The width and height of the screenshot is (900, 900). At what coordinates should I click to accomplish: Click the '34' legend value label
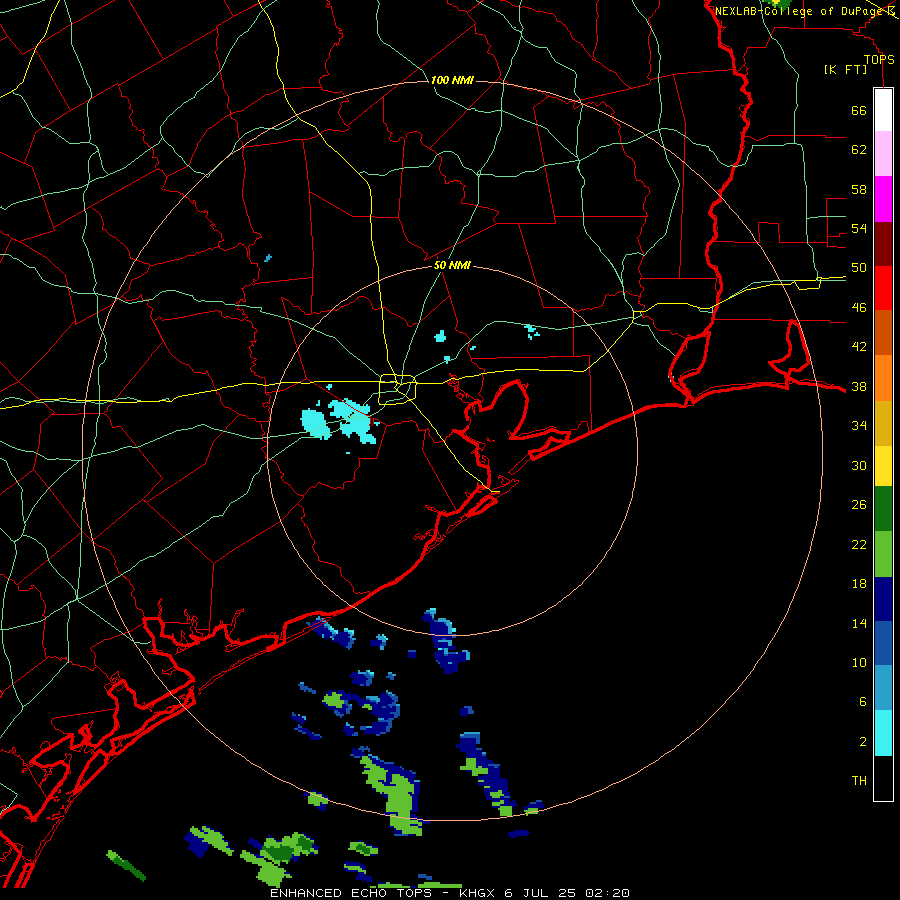859,426
